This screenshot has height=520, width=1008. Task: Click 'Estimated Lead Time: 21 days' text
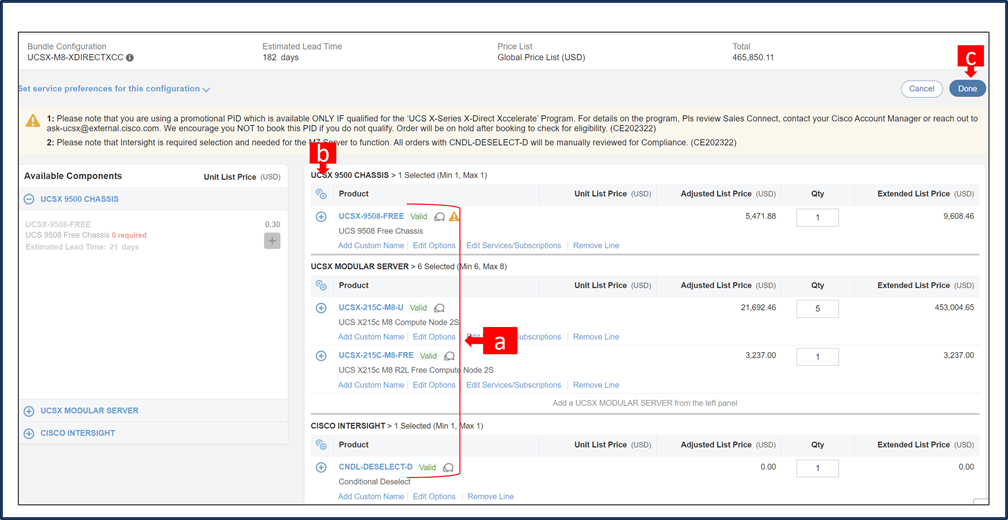pos(82,247)
